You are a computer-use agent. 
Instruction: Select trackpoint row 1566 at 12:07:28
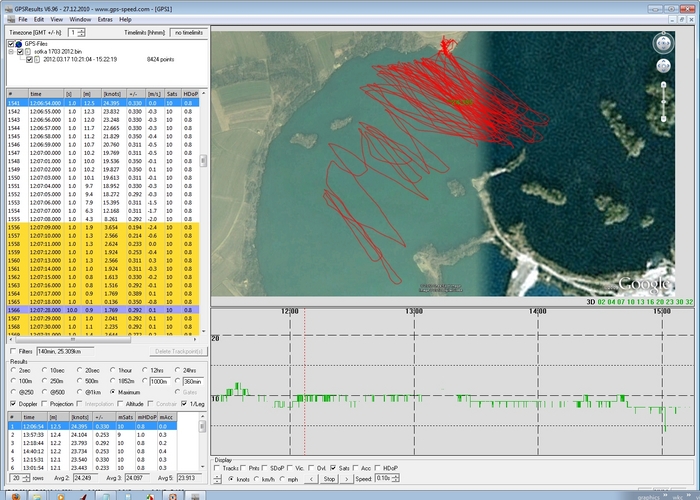103,310
